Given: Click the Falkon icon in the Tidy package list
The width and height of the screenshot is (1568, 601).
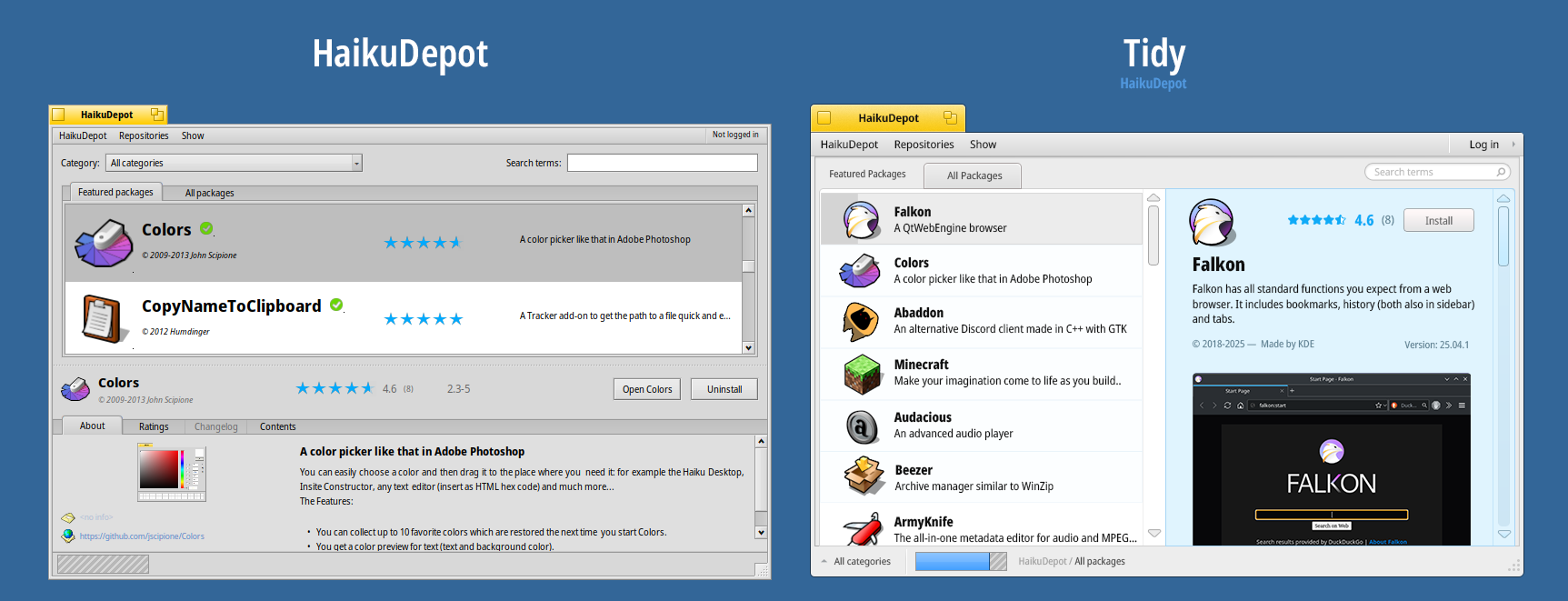Looking at the screenshot, I should pyautogui.click(x=861, y=219).
